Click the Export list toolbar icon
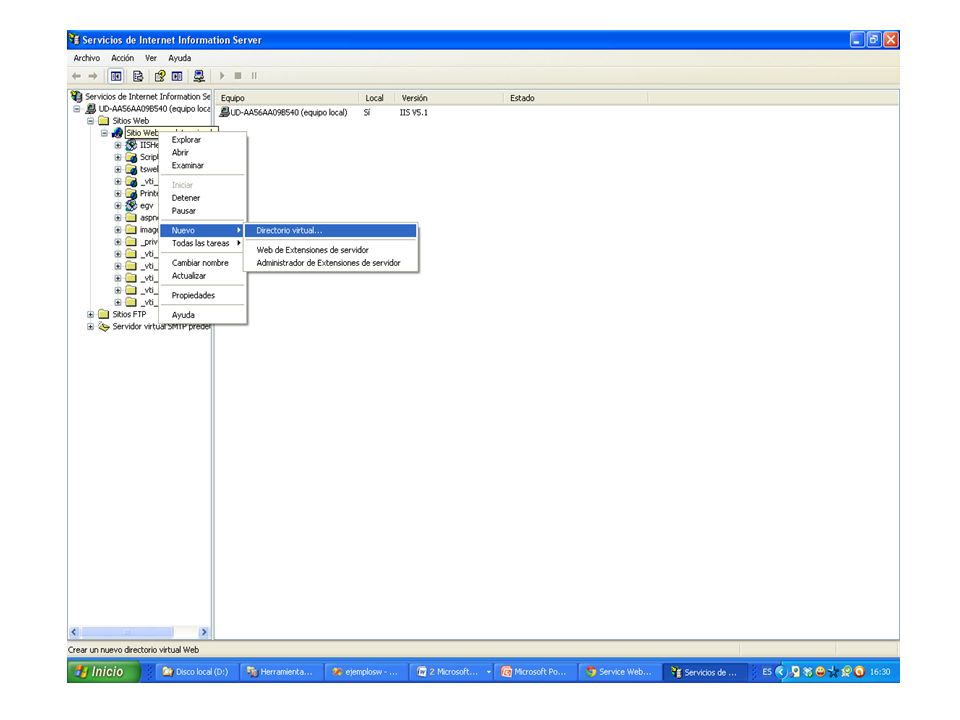 tap(138, 76)
